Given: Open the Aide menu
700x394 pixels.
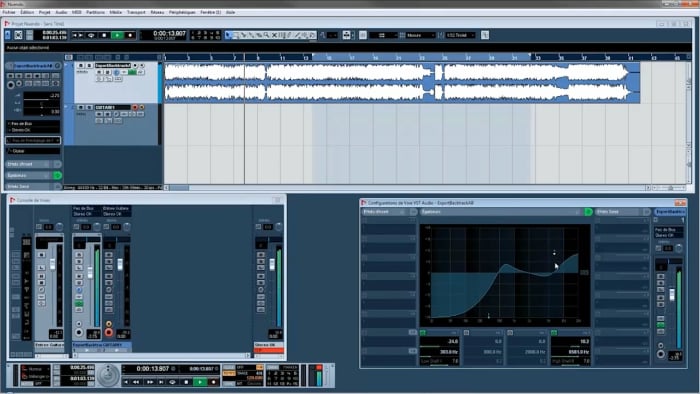Looking at the screenshot, I should (x=230, y=12).
